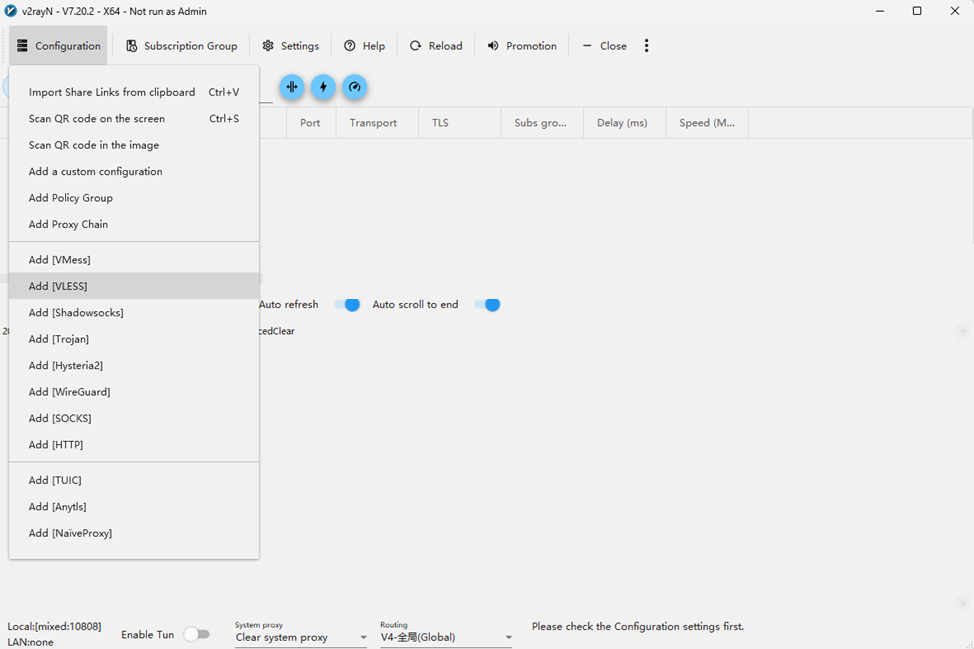This screenshot has height=649, width=974.
Task: Sort by the Port column header
Action: click(x=311, y=122)
